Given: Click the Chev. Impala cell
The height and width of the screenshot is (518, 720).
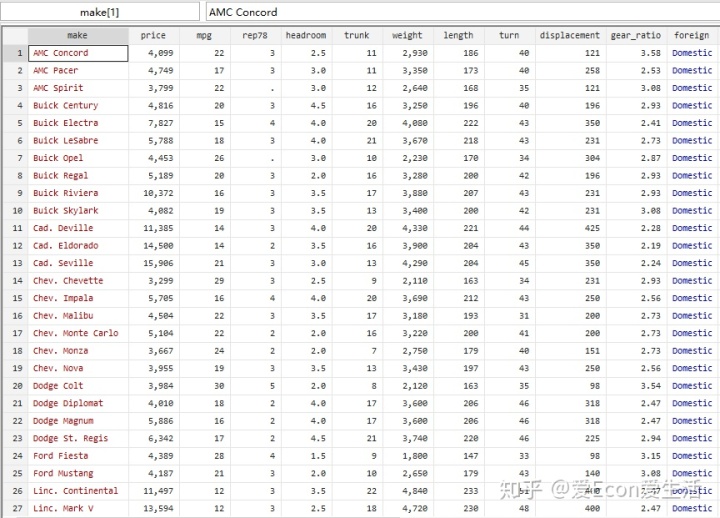Looking at the screenshot, I should 78,298.
